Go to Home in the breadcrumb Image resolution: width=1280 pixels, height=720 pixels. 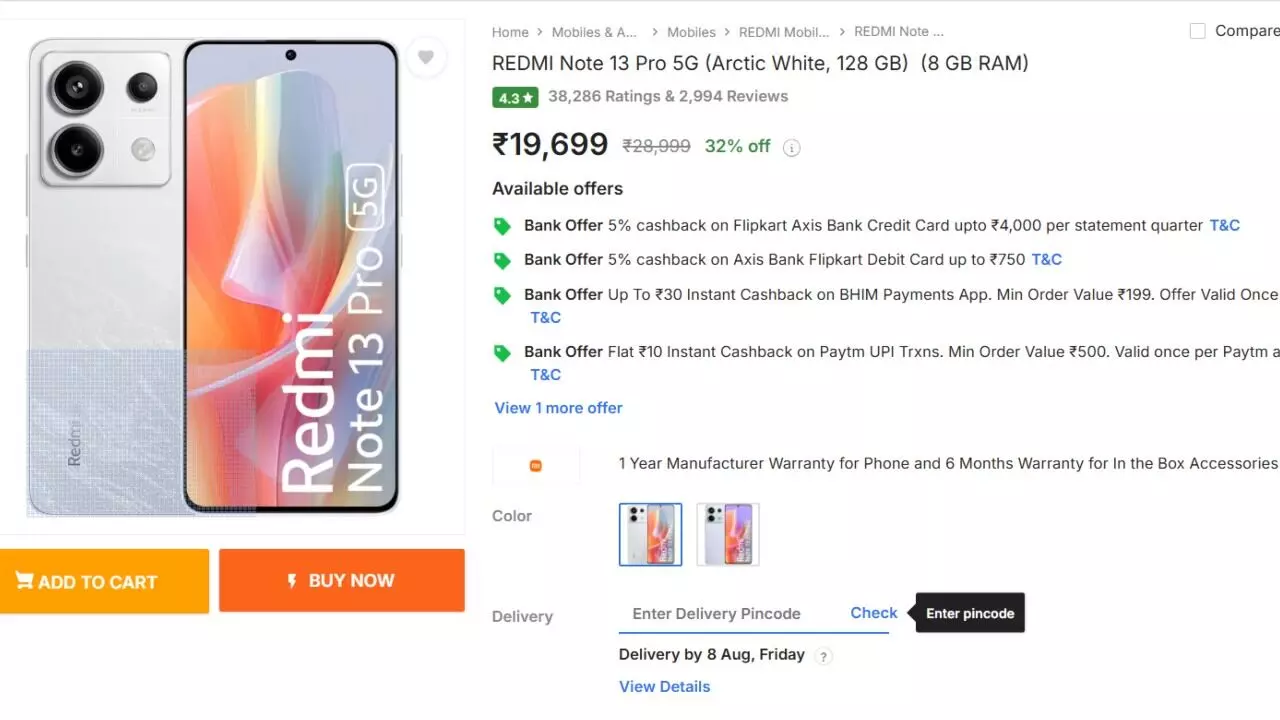pos(510,32)
